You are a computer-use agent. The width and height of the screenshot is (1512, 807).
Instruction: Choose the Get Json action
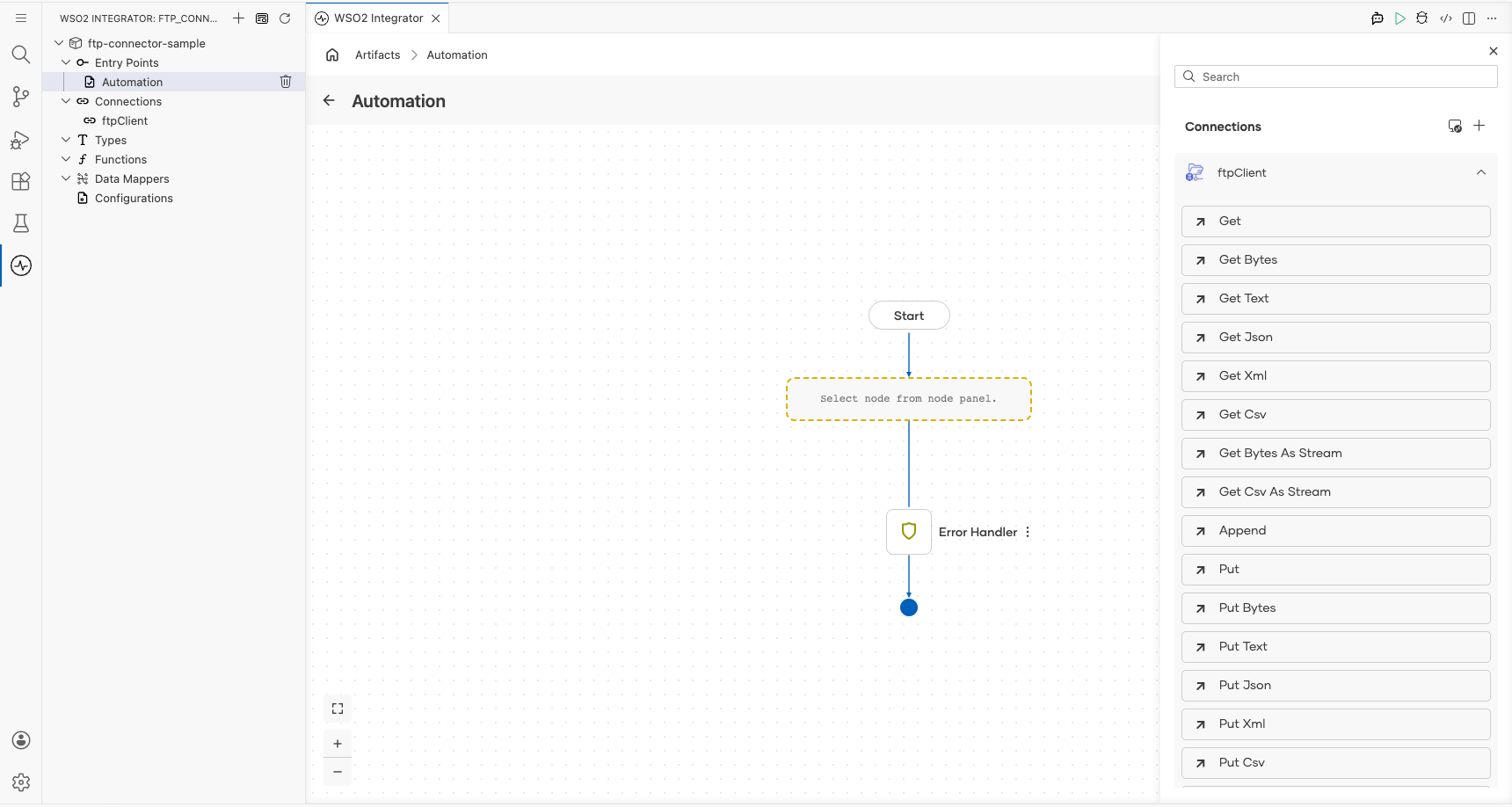[x=1336, y=338]
